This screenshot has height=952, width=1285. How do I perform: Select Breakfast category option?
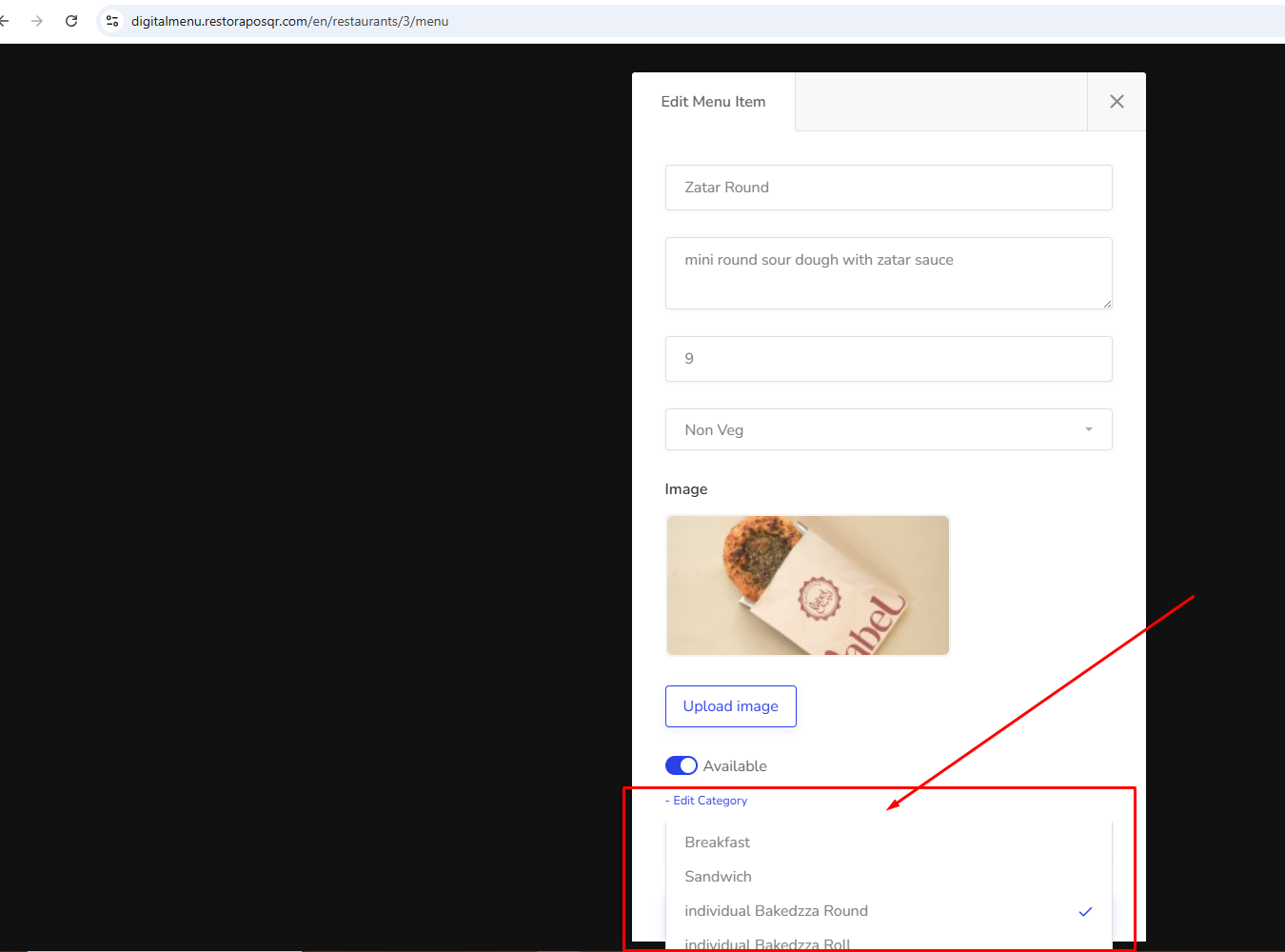click(888, 843)
